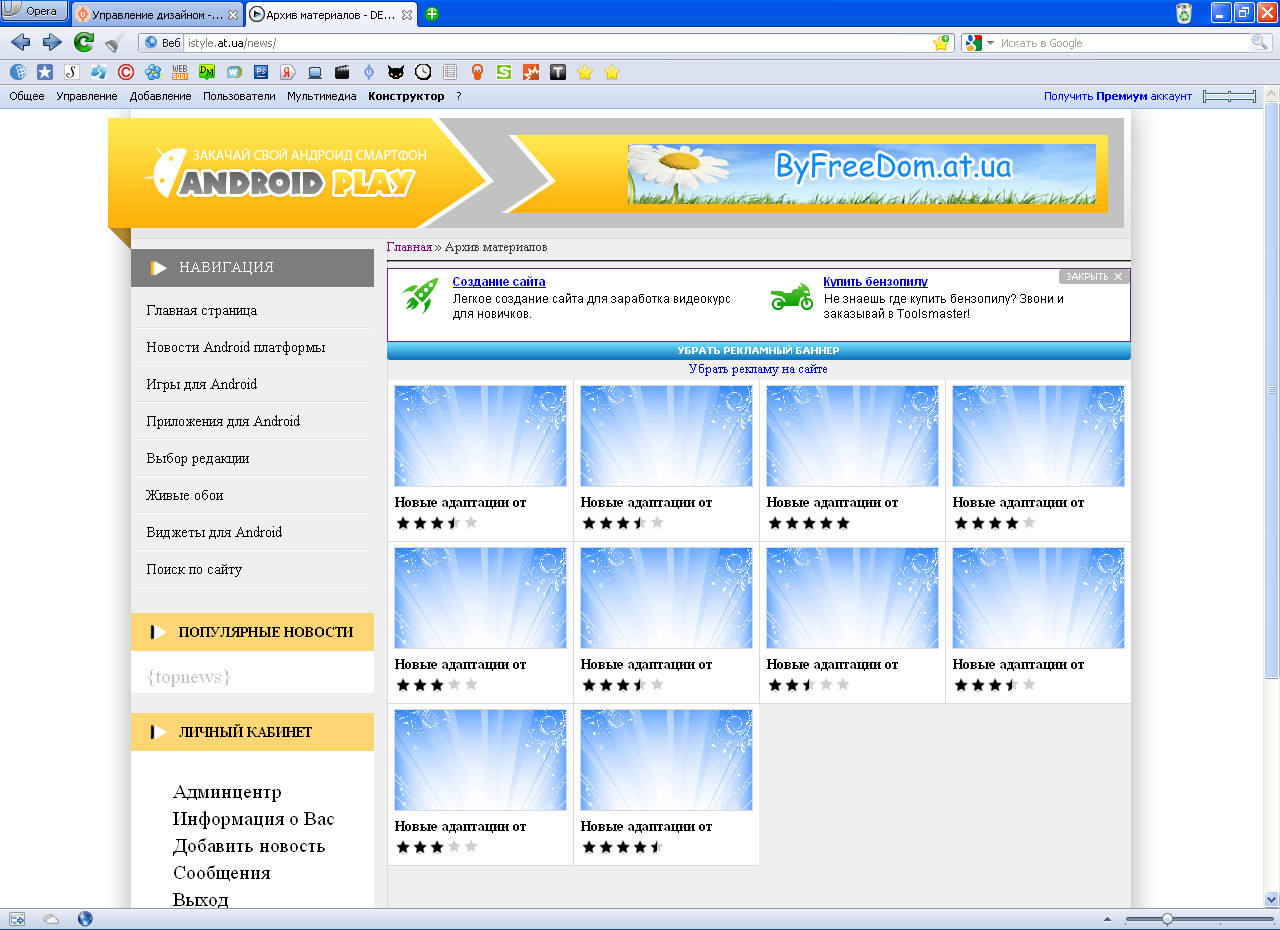Open the black cat bookmark icon
This screenshot has width=1280, height=930.
click(x=396, y=72)
